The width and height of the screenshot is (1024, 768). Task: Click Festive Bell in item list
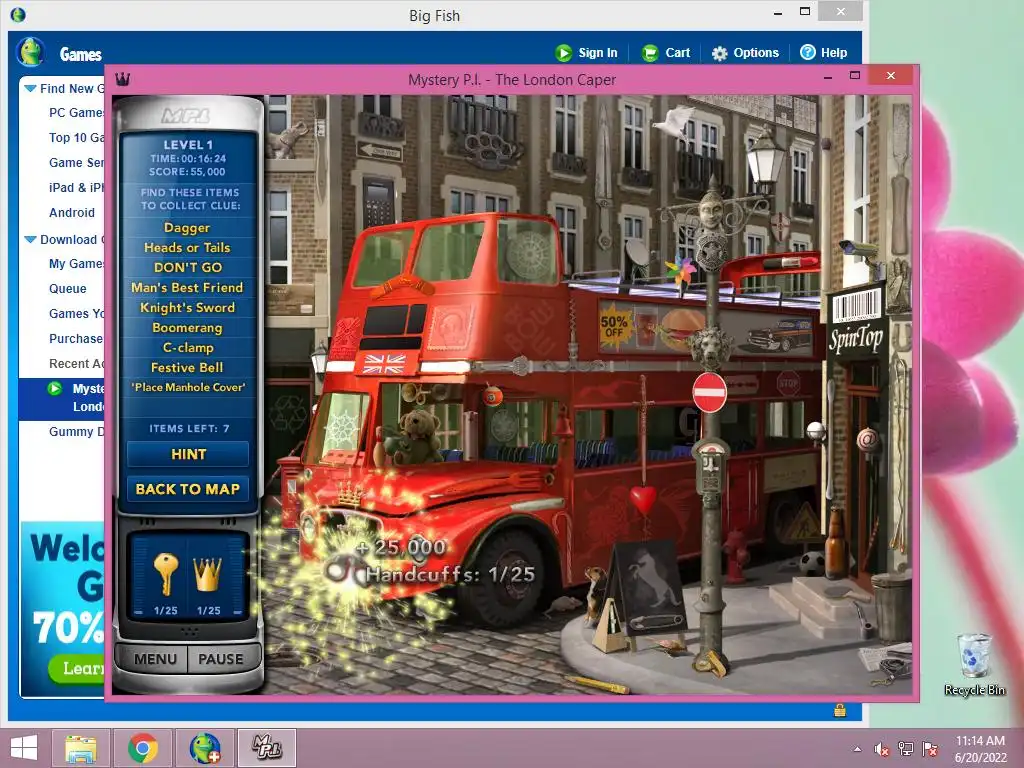coord(187,368)
